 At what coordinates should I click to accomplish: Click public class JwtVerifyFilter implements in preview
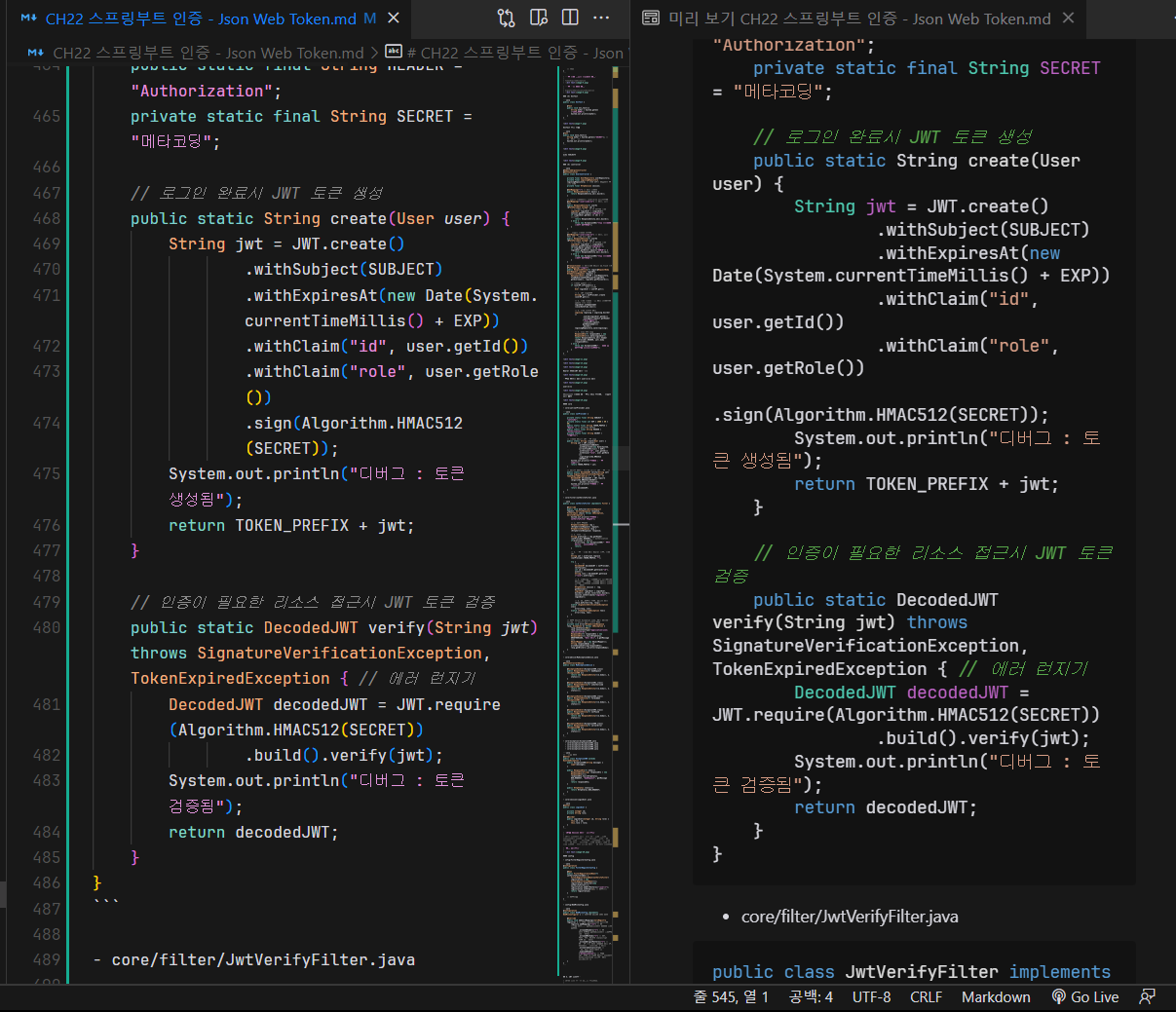click(x=911, y=972)
